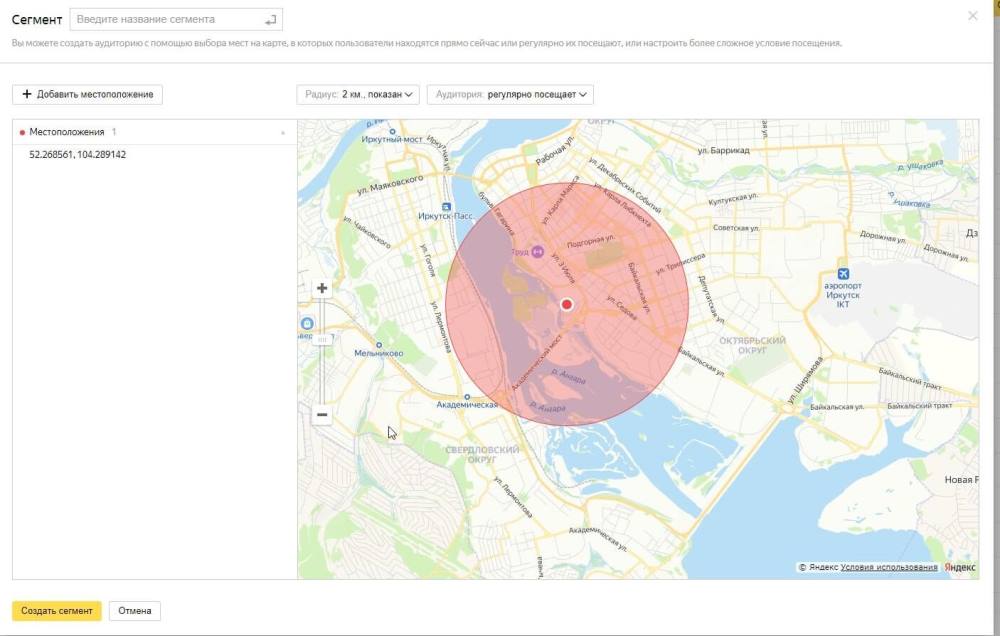
Task: Click the map zoom slider handle
Action: [322, 339]
